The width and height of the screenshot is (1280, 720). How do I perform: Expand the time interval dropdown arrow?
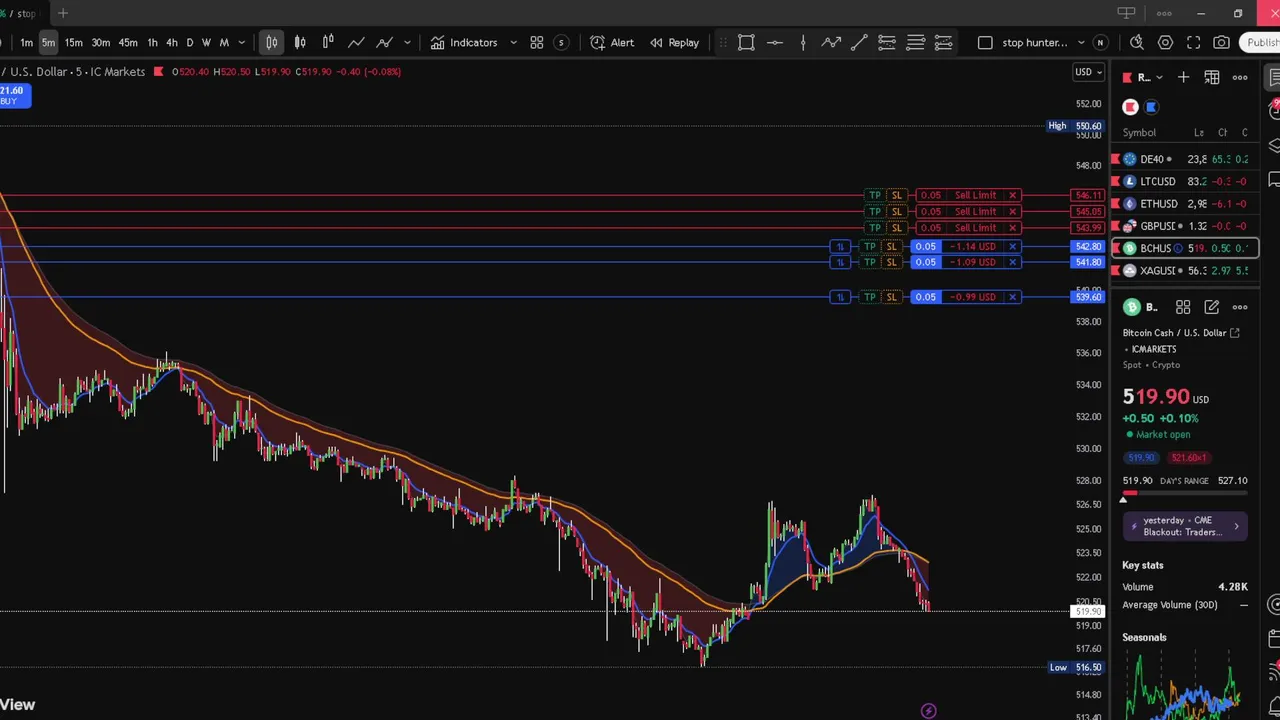click(242, 42)
